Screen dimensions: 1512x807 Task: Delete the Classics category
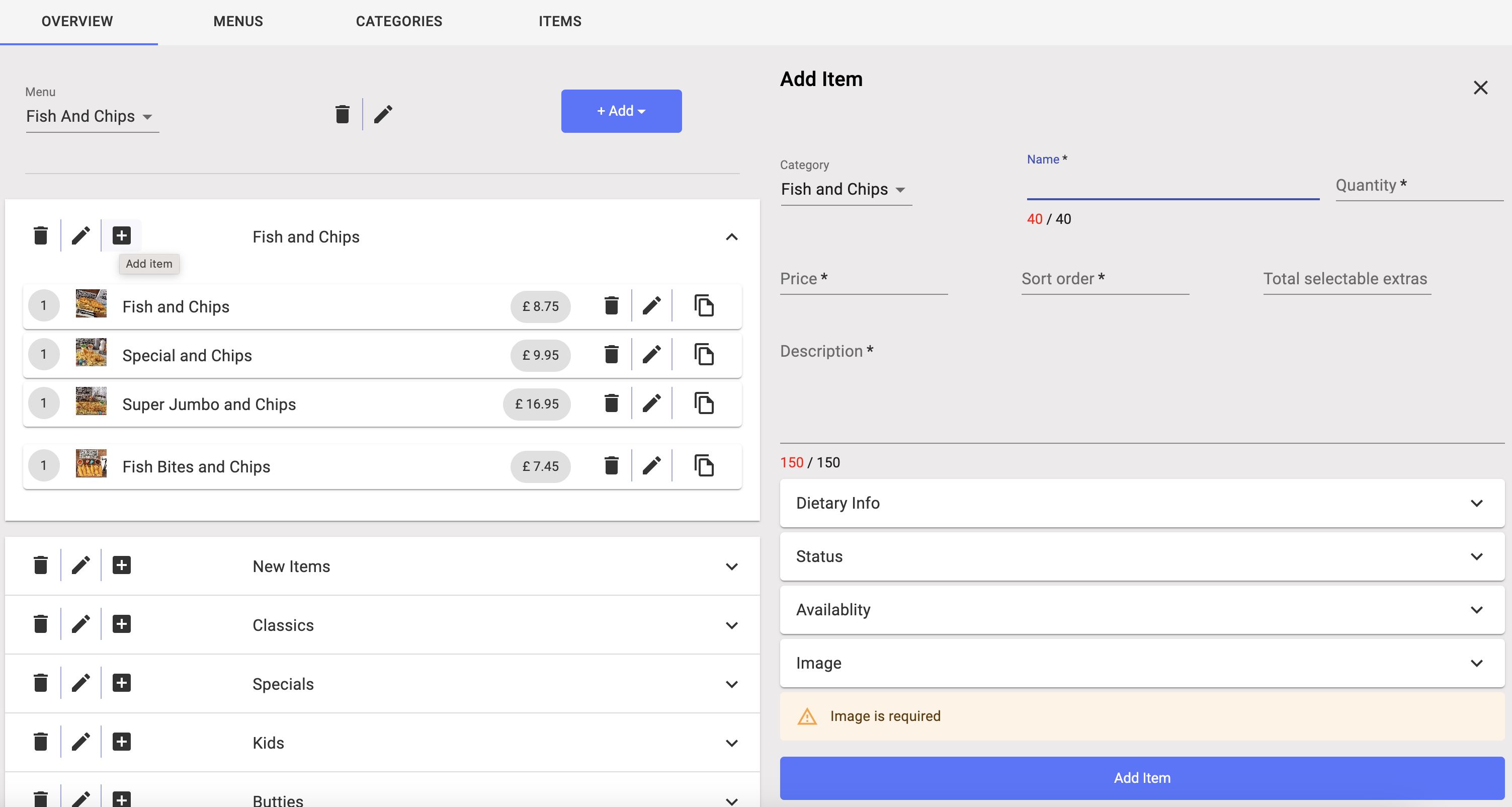(41, 624)
